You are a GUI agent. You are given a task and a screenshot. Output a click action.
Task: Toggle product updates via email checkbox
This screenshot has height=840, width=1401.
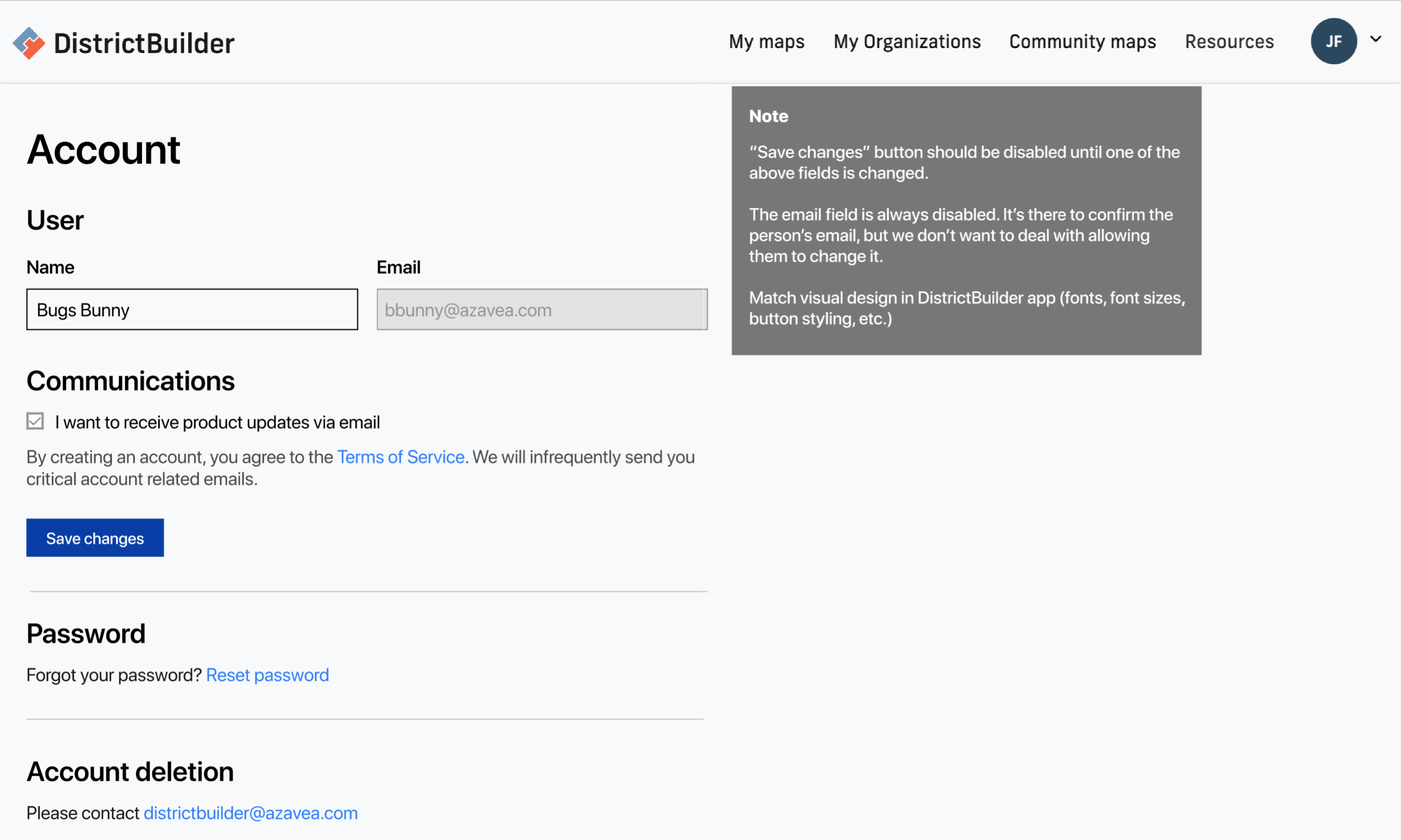(35, 421)
